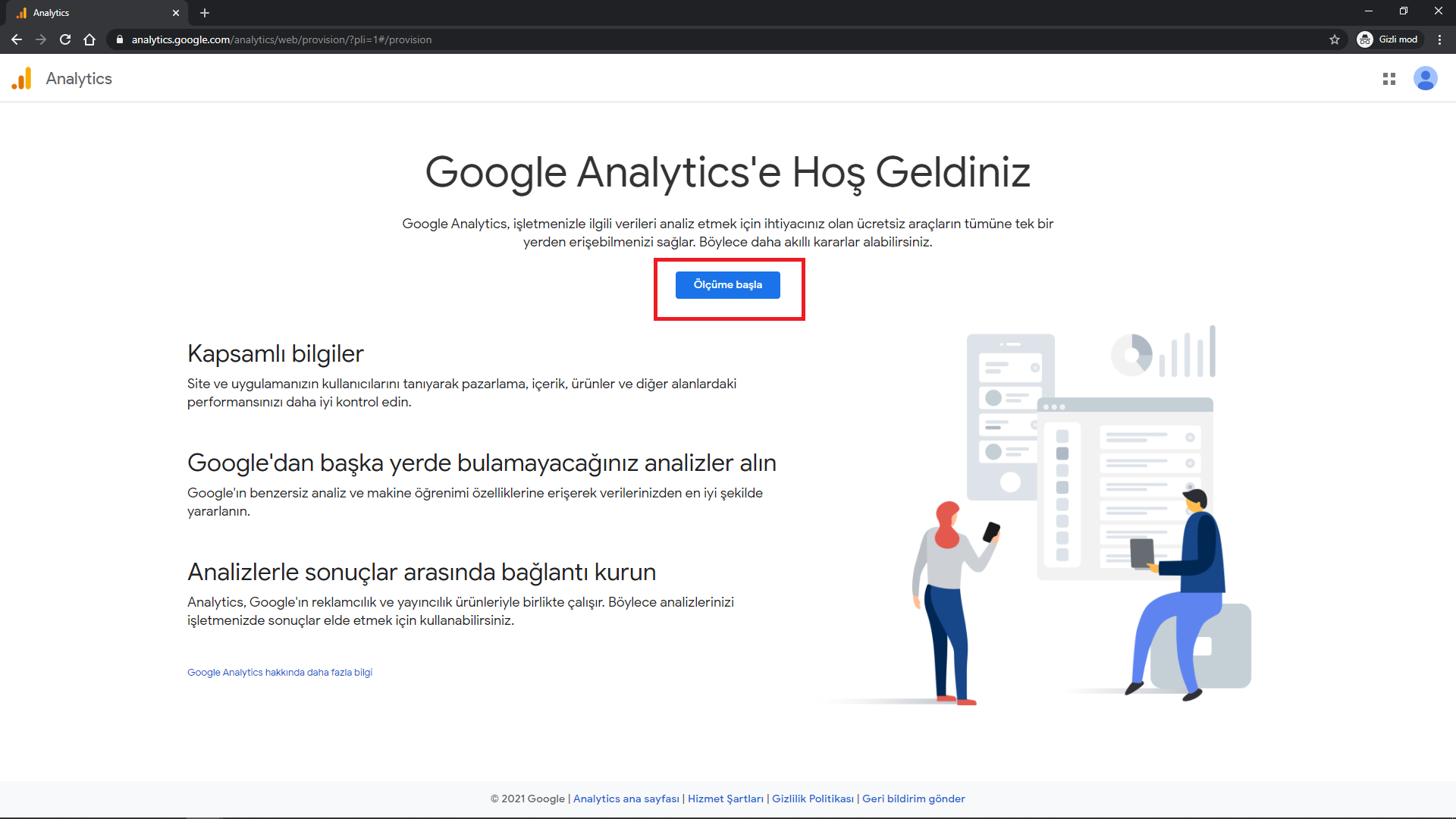
Task: Click the Ölçüme başla button
Action: [x=727, y=285]
